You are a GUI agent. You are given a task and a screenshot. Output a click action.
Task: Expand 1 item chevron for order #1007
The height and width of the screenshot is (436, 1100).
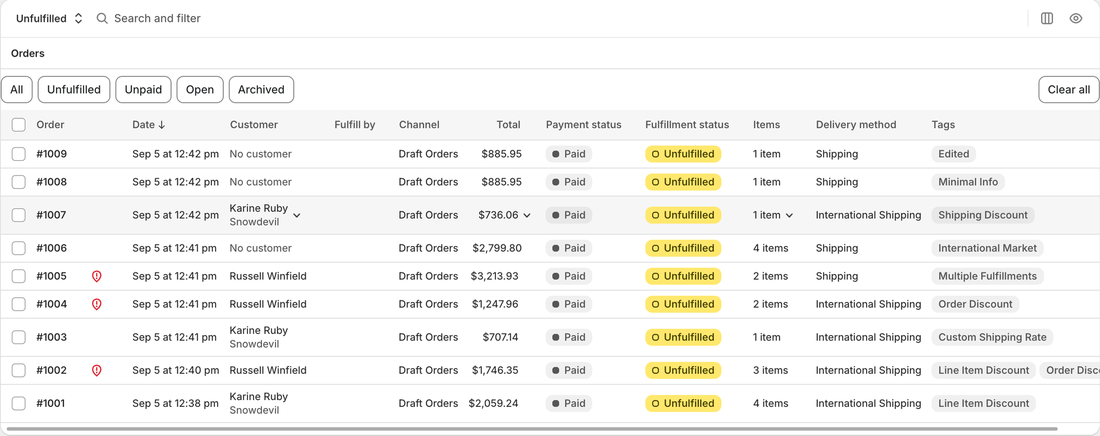tap(789, 216)
